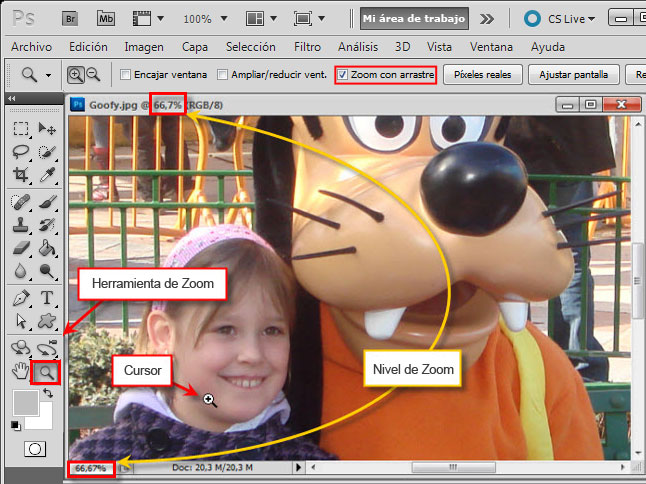This screenshot has width=646, height=484.
Task: Reset default foreground and background colors
Action: click(16, 425)
